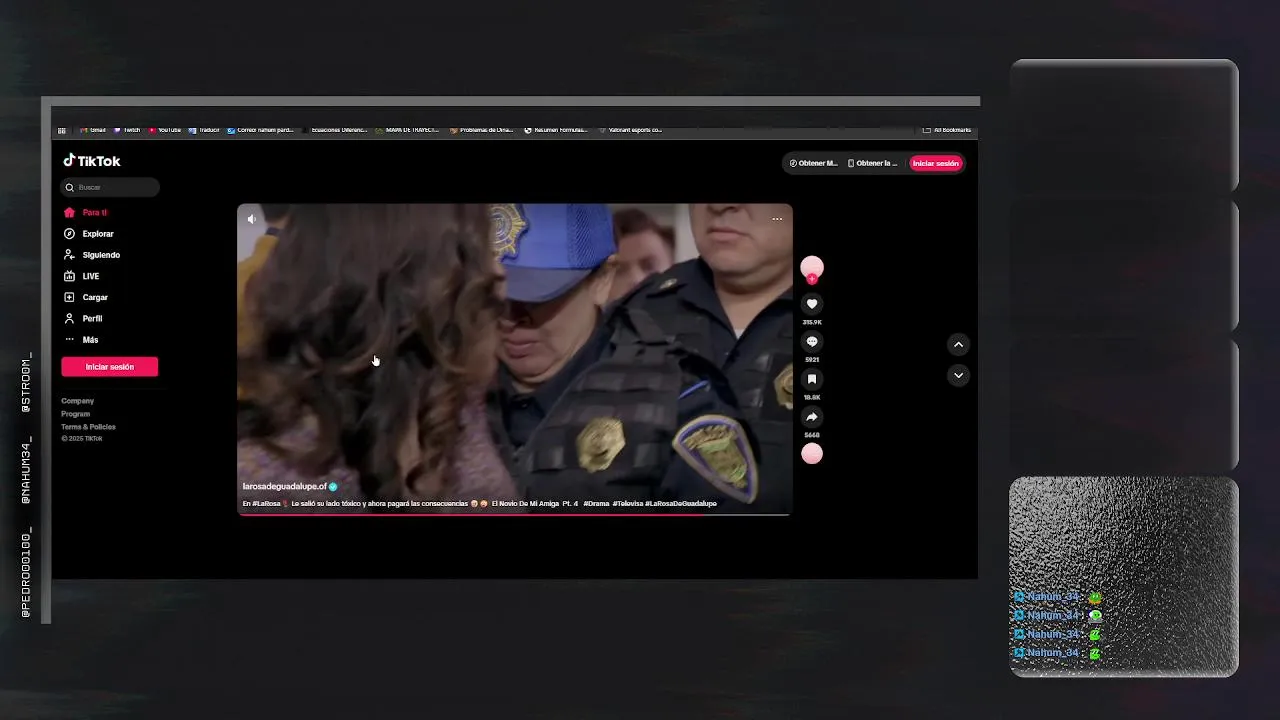
Task: Save the video with the bookmark icon
Action: [812, 379]
